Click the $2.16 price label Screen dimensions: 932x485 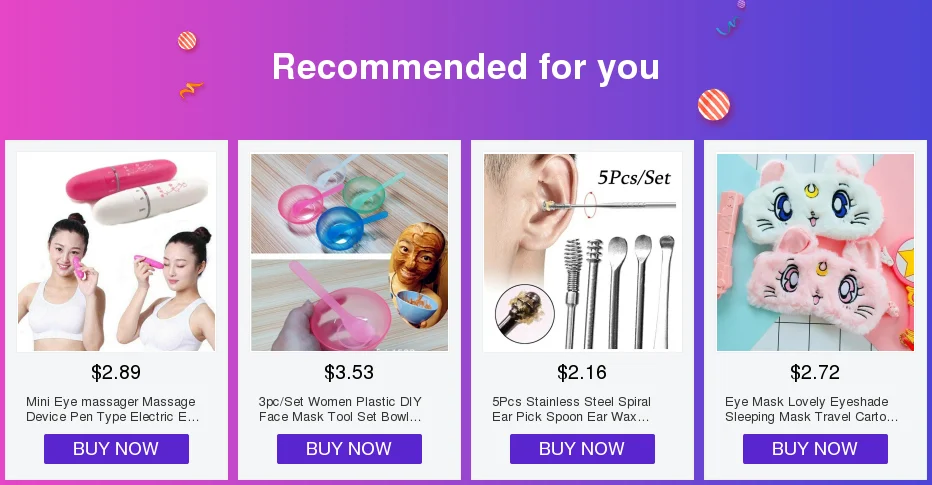click(x=582, y=373)
